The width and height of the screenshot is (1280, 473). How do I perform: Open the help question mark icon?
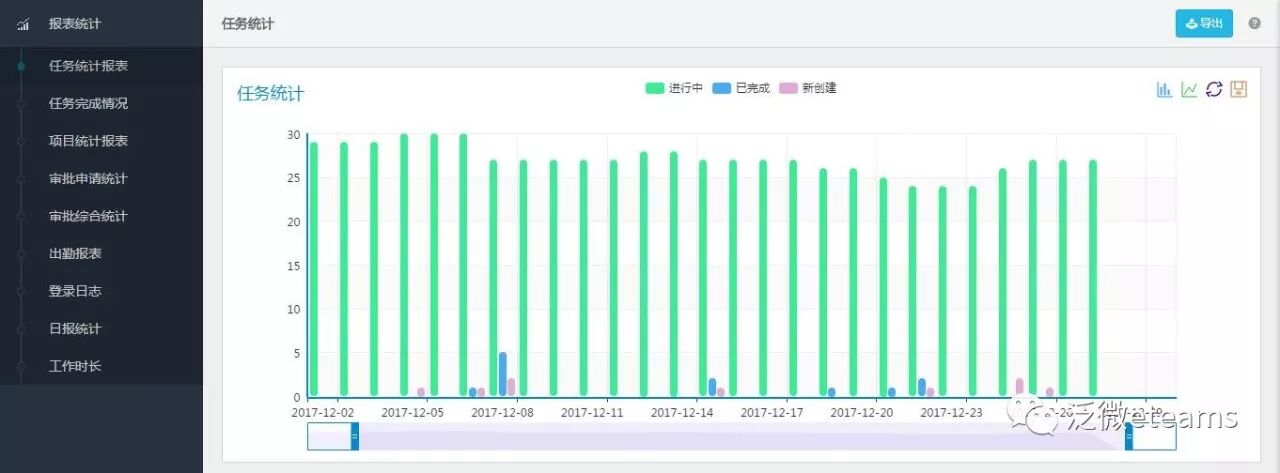(1254, 23)
